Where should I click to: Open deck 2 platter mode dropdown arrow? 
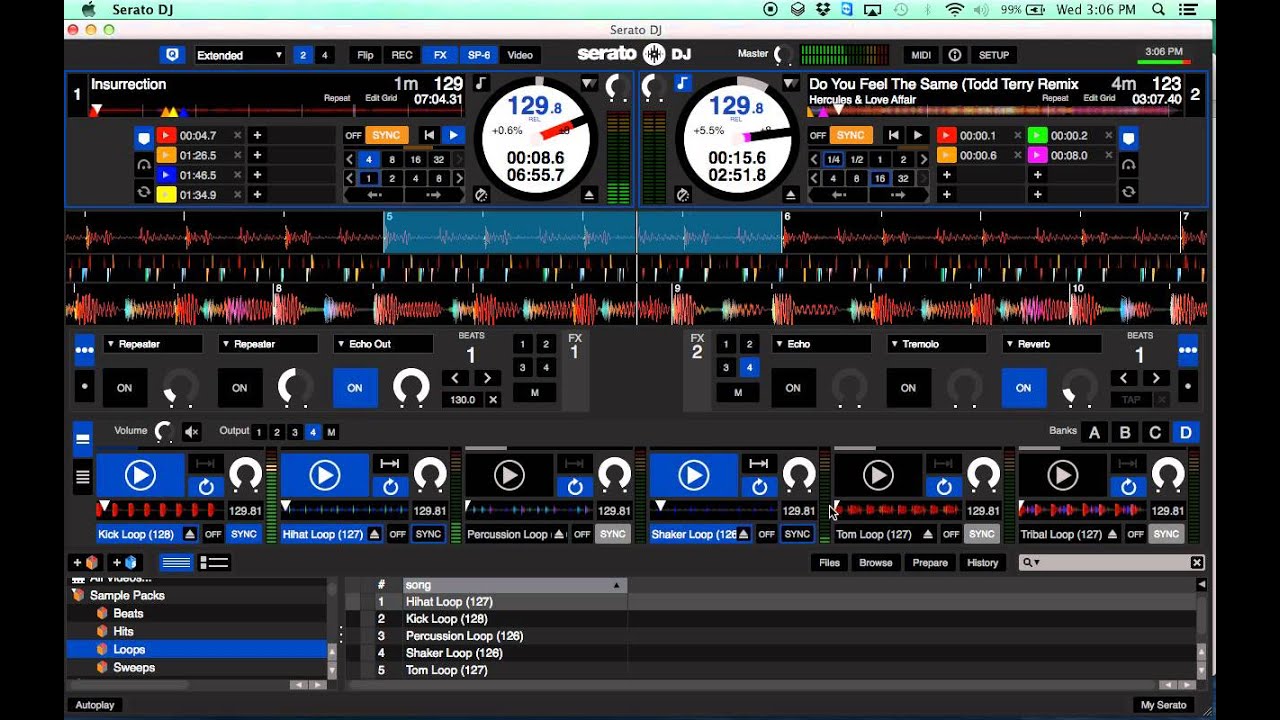click(x=791, y=83)
